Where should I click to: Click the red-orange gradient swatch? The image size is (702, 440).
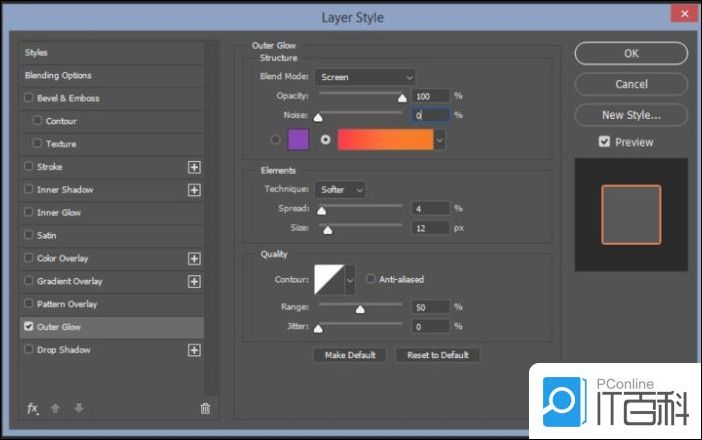click(x=385, y=139)
